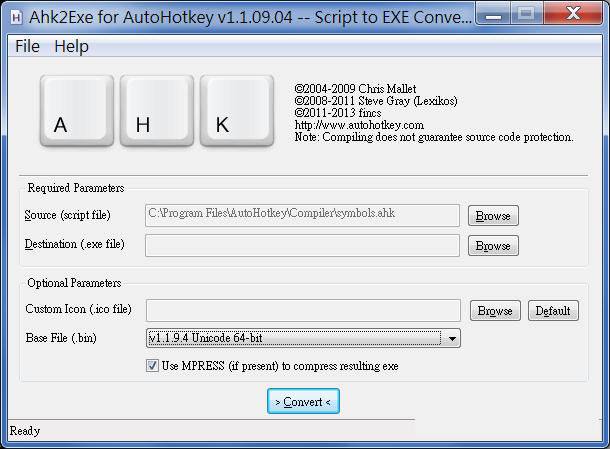
Task: Toggle the Use MPRESS compression checkbox
Action: 153,366
